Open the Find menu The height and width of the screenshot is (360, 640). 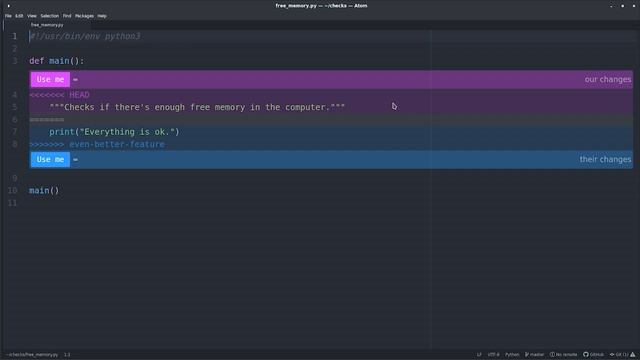[67, 16]
